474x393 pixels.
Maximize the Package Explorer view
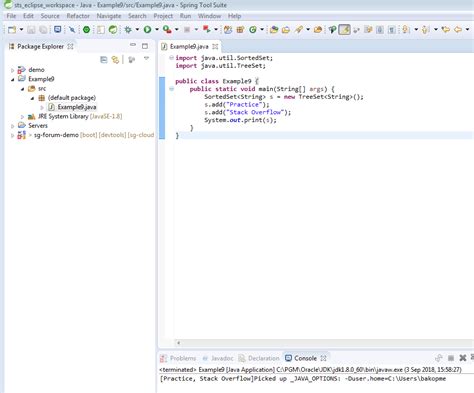(145, 46)
